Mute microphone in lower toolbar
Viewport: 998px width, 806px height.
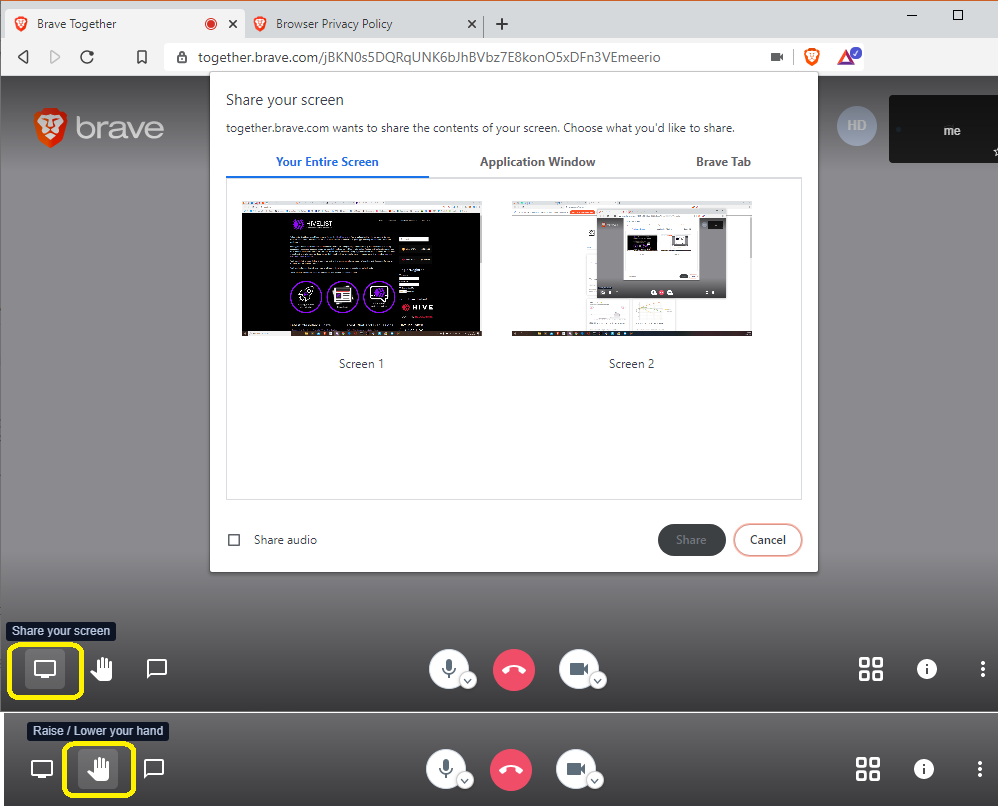click(x=446, y=768)
